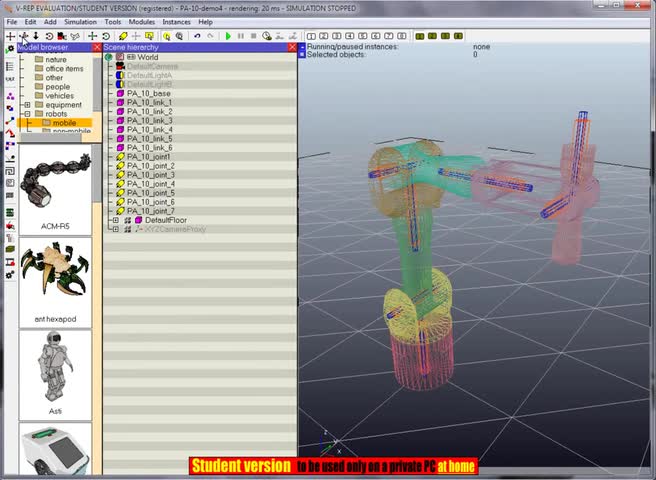Click the ant hexapod model thumbnail
This screenshot has height=480, width=656.
point(55,282)
